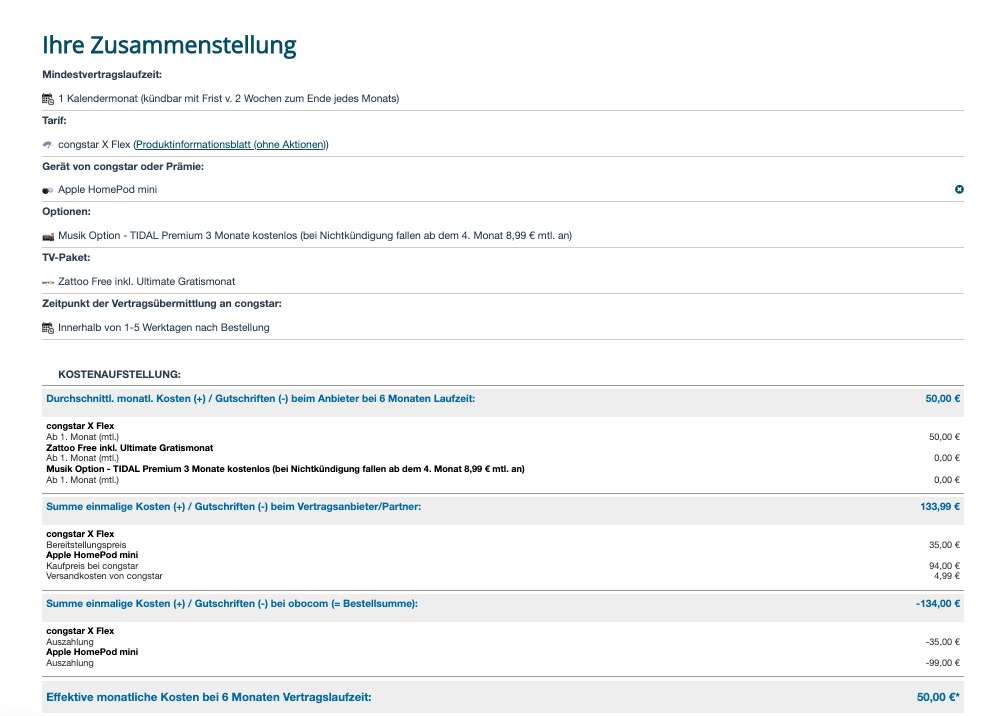This screenshot has height=716, width=996.
Task: Click the 4,99 € shipping amount
Action: [947, 576]
